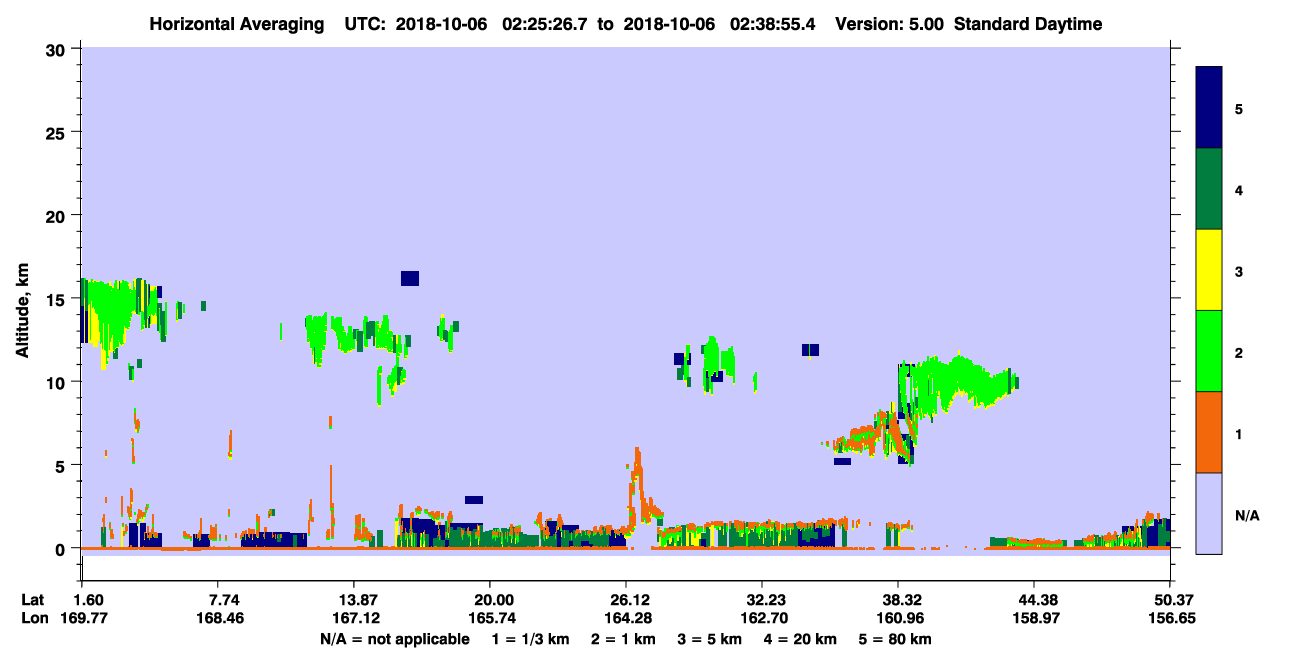
Task: Click the longitude value 162.70
Action: click(x=766, y=618)
